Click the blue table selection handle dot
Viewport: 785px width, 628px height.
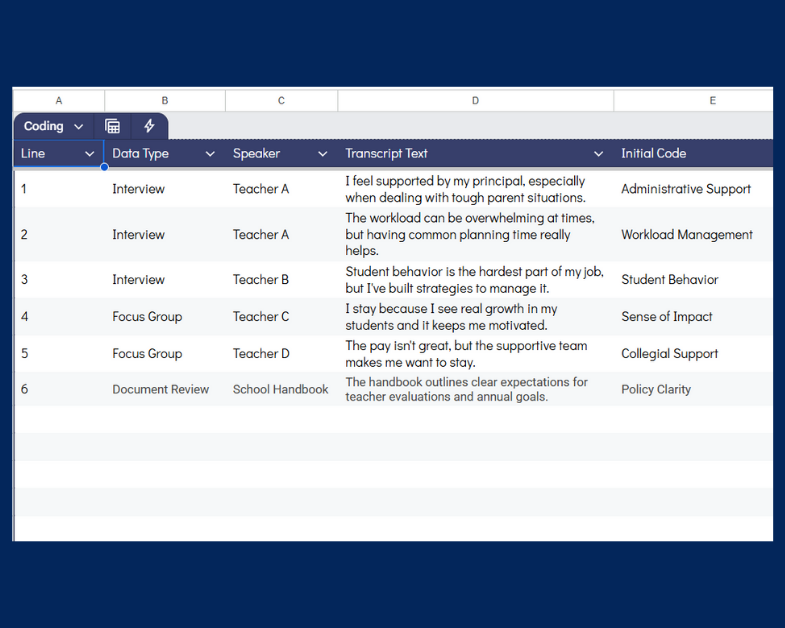(x=104, y=167)
